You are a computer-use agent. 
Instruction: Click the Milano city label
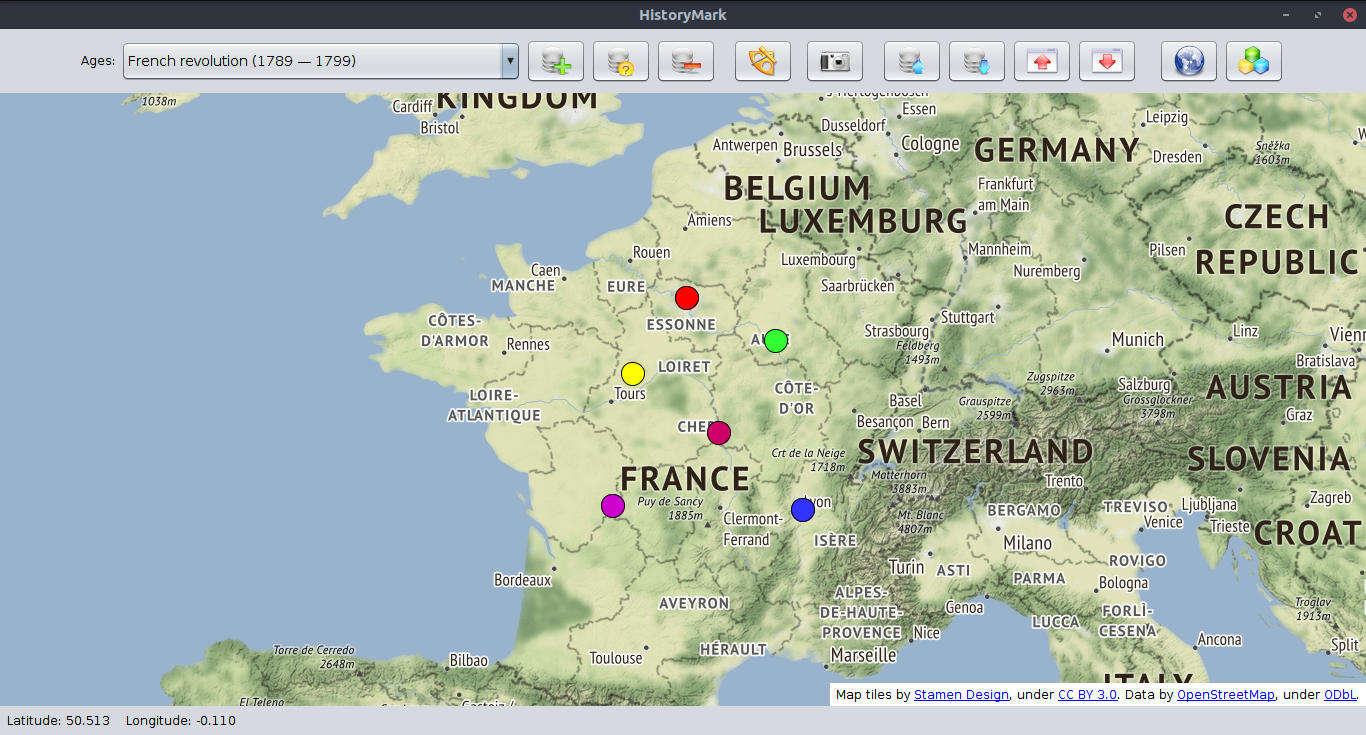coord(1028,543)
